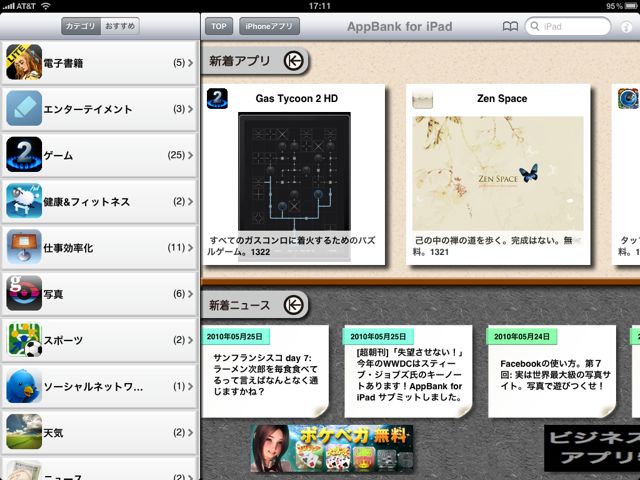Click the 写真 category label
Screen dimensions: 640x480
pyautogui.click(x=53, y=294)
